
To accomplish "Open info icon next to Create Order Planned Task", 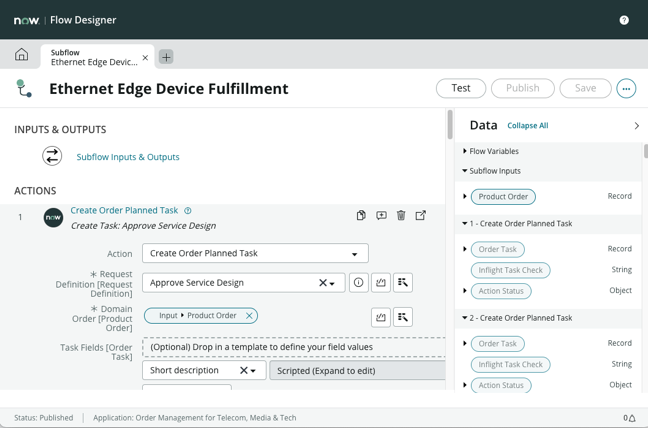I will coord(188,211).
